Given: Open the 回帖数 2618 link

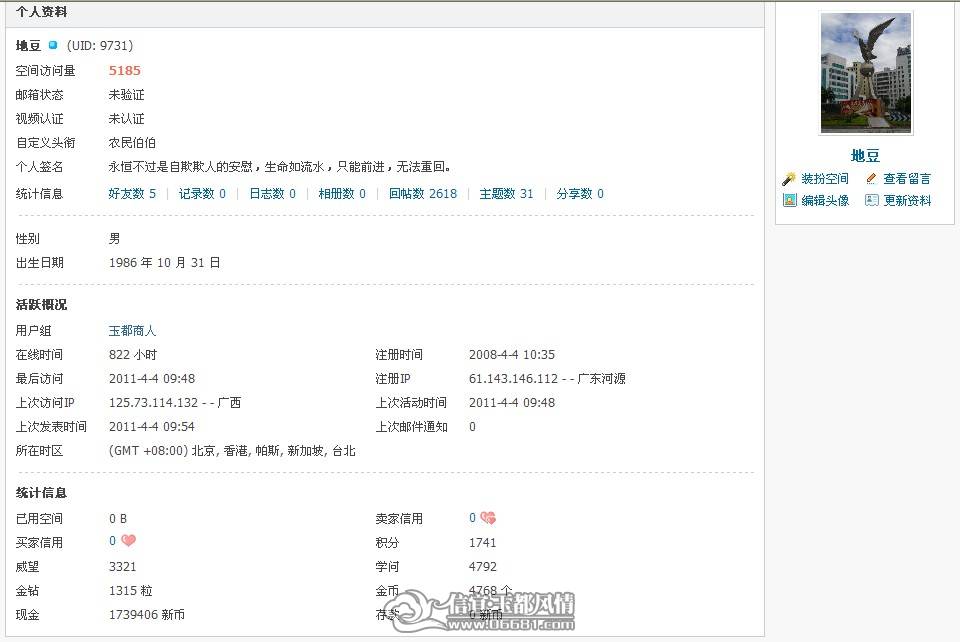Looking at the screenshot, I should (x=423, y=193).
